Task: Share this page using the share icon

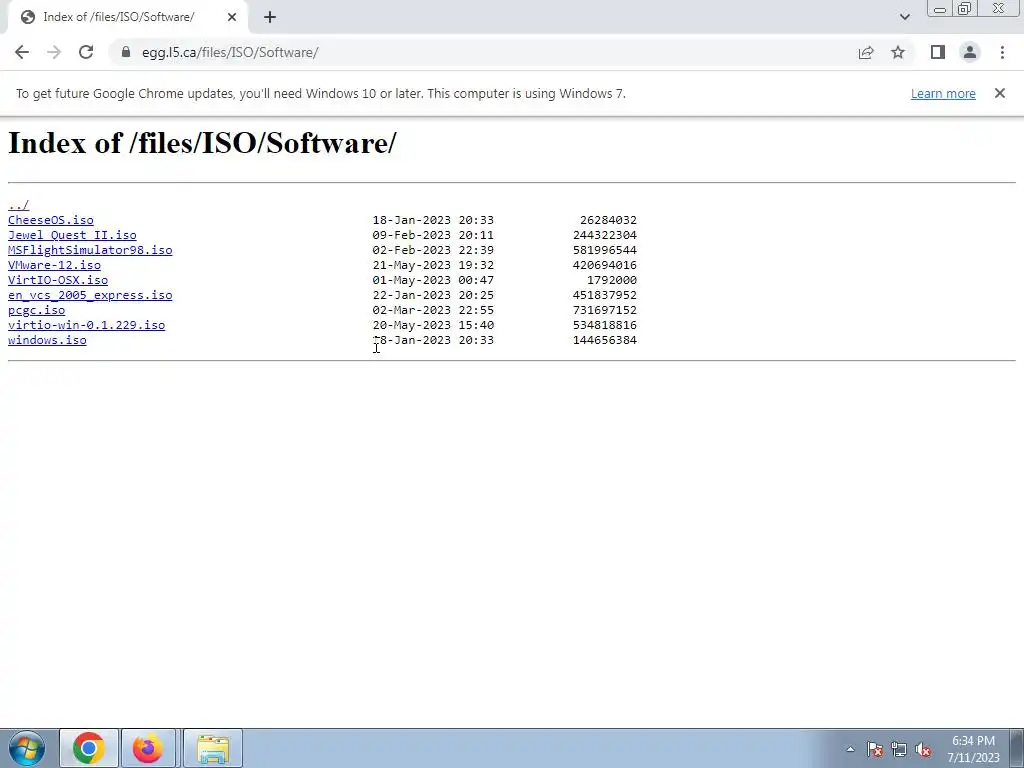Action: (x=866, y=52)
